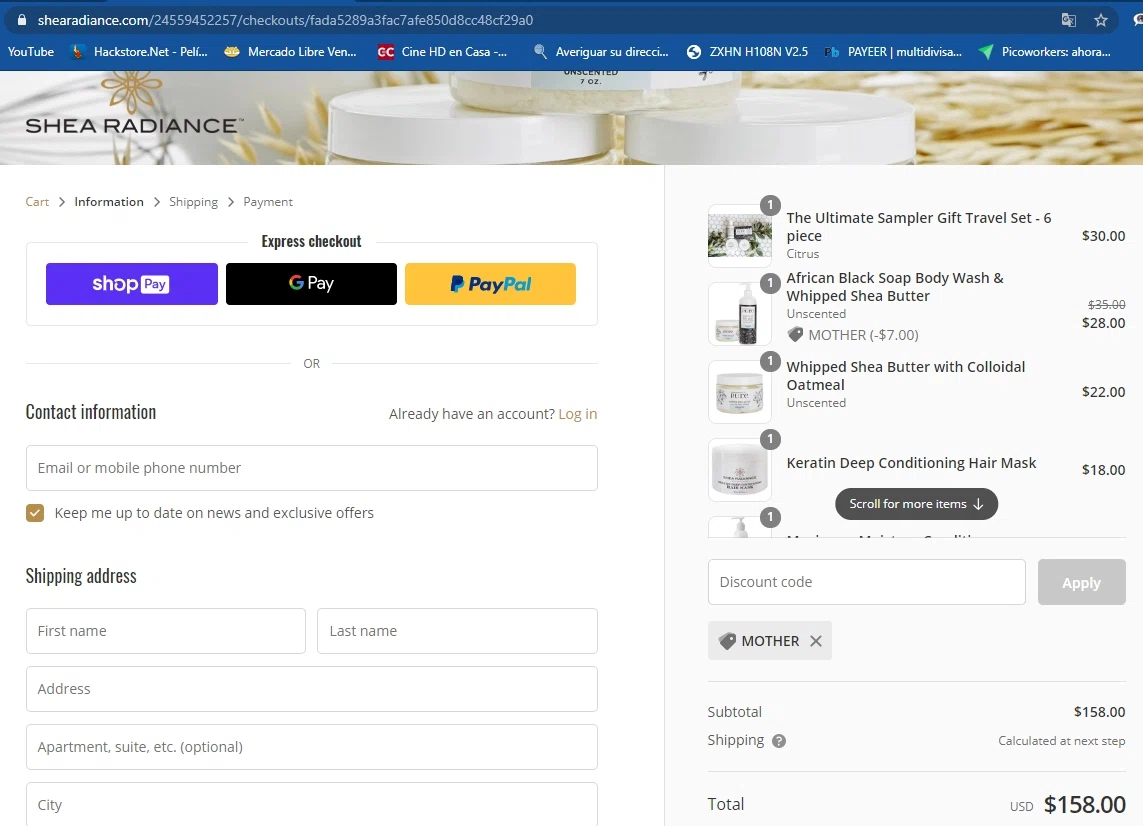Open the Picoworkers bookmark
The height and width of the screenshot is (826, 1143).
(1045, 52)
